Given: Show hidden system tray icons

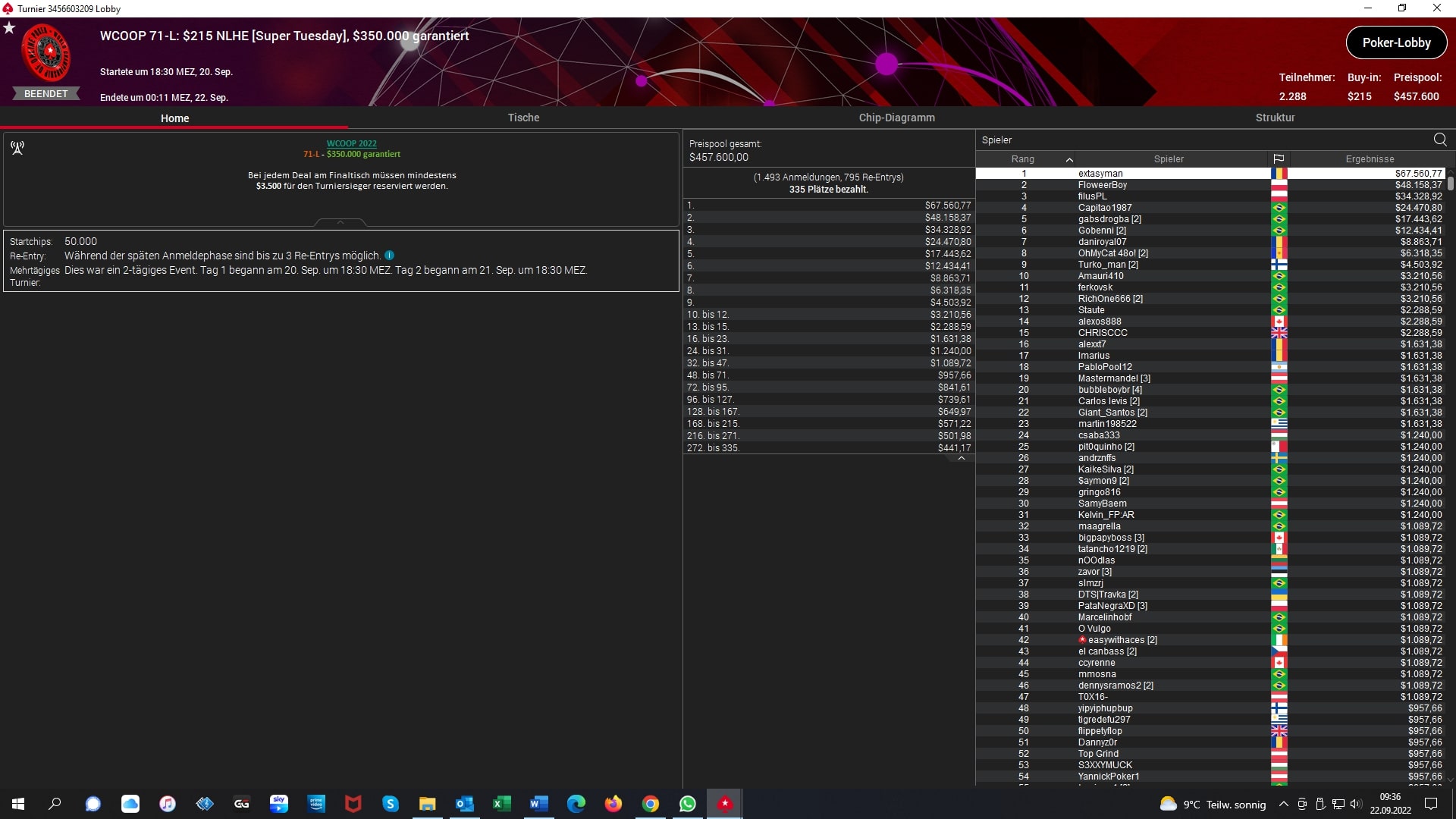Looking at the screenshot, I should [x=1284, y=804].
